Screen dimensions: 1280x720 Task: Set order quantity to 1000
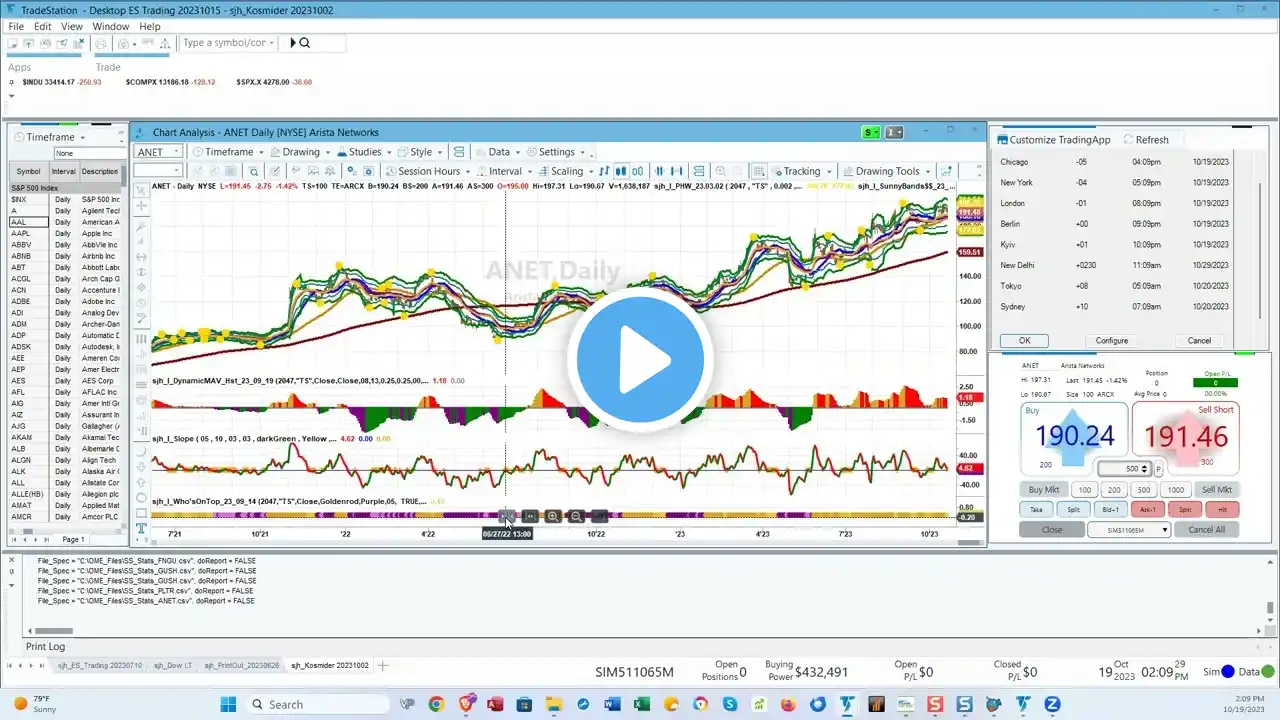1176,490
